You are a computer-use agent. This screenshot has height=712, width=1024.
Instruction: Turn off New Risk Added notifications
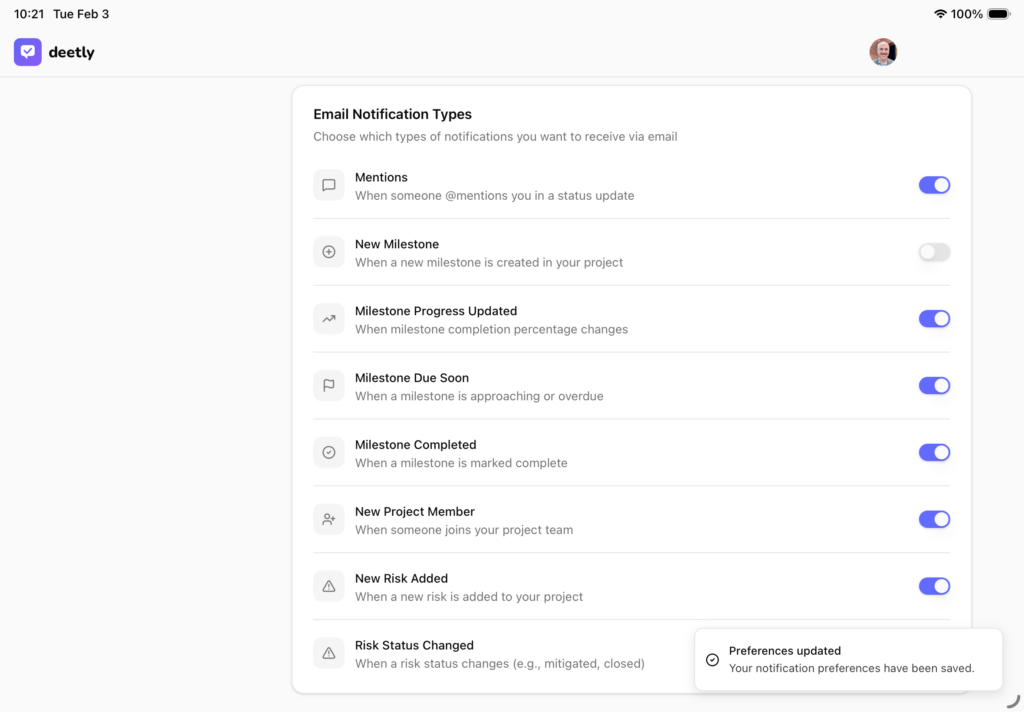(934, 586)
